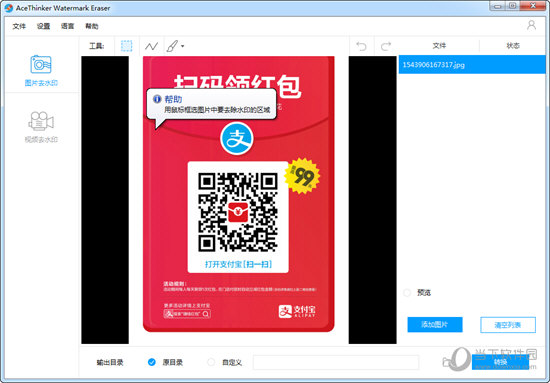Open the 文件 menu

tap(19, 26)
